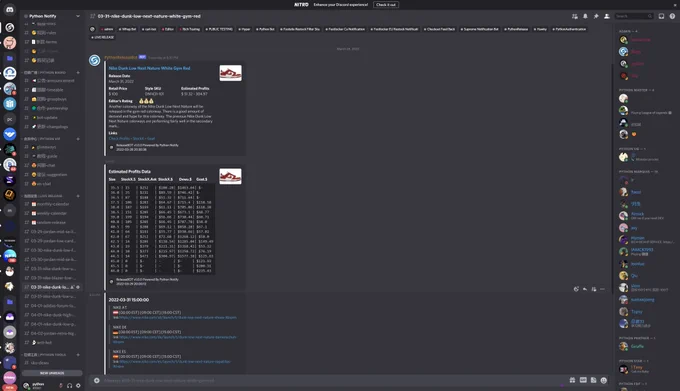The image size is (680, 391).
Task: Open the blue folder at top of server list
Action: coord(10,58)
